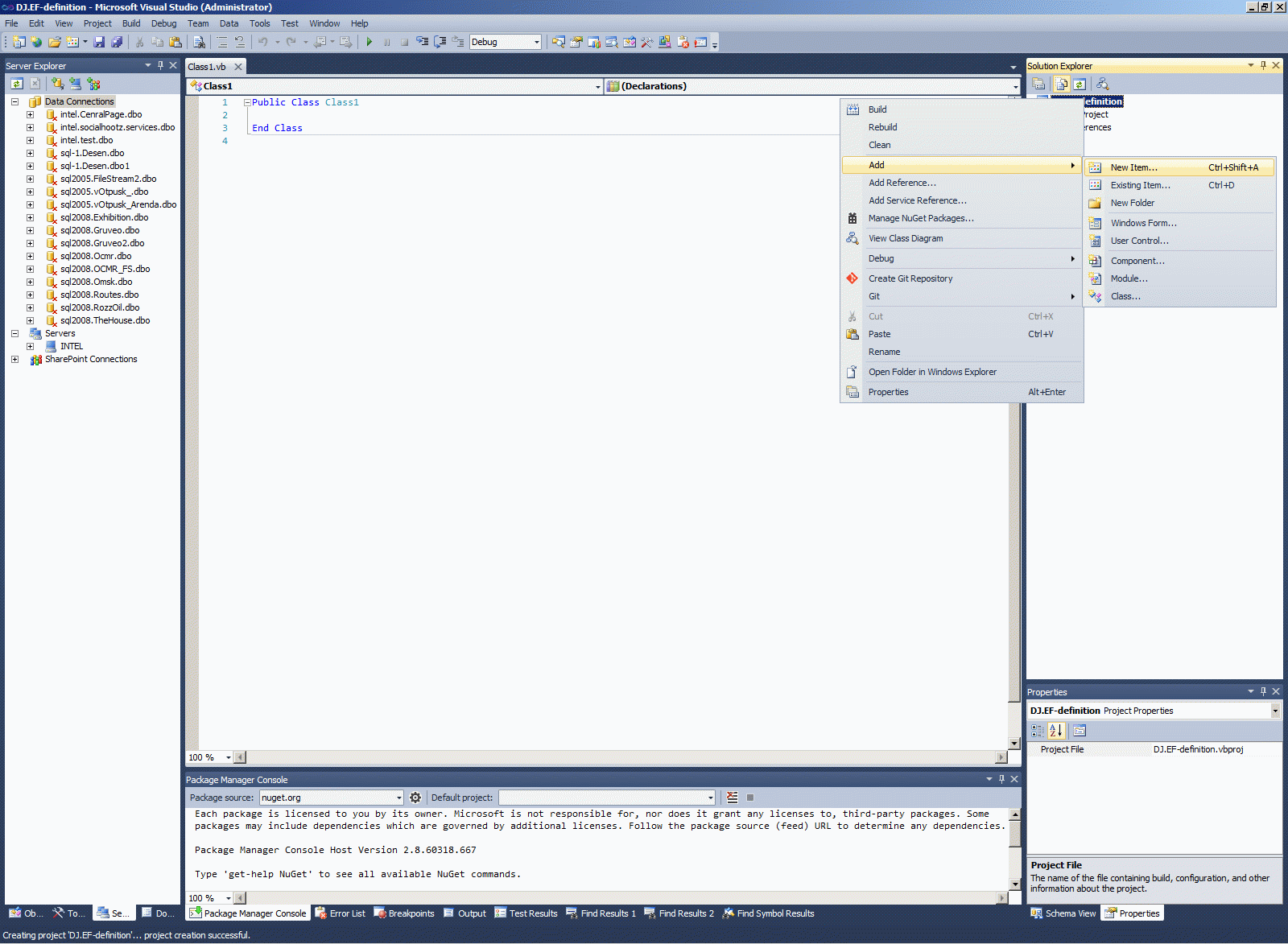Toggle auto-hide pin on Properties panel
The width and height of the screenshot is (1288, 944).
click(x=1263, y=691)
